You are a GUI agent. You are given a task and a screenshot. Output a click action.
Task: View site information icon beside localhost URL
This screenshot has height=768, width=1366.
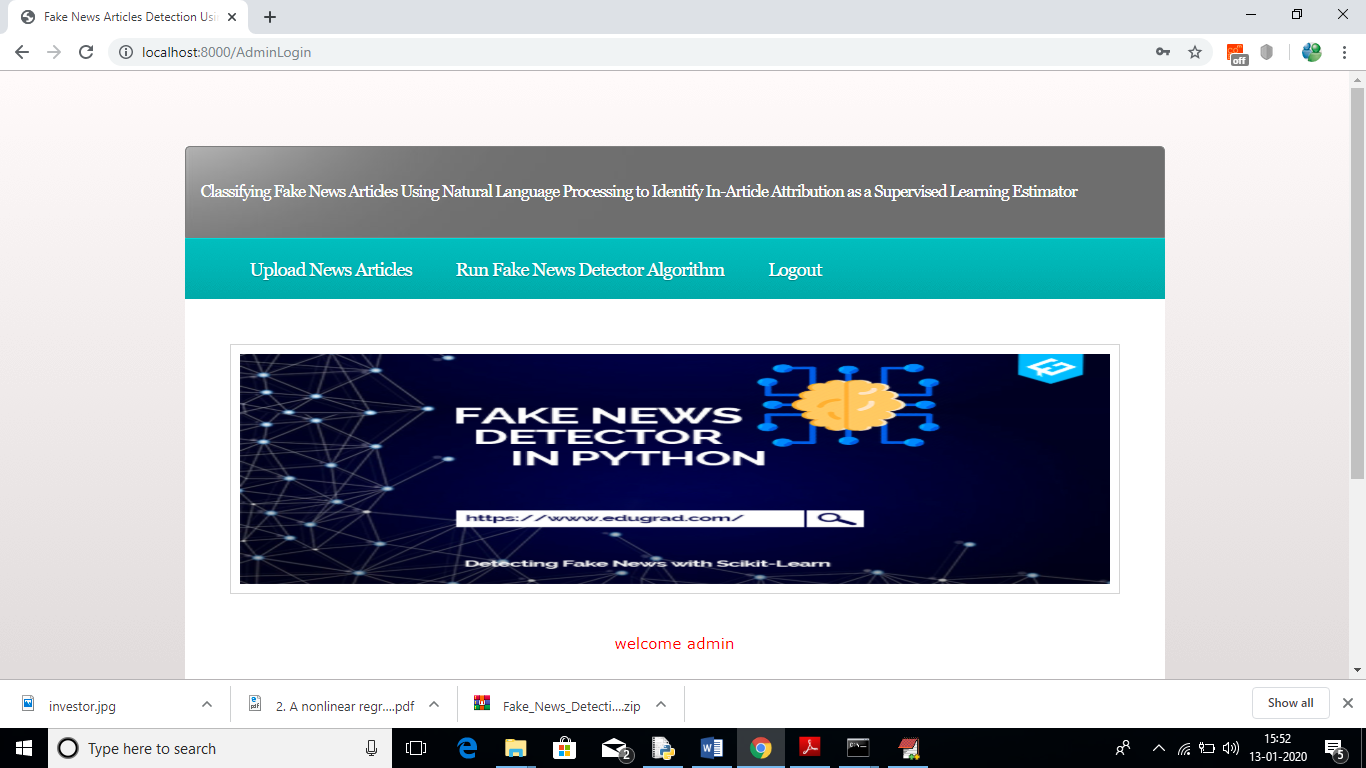coord(126,52)
